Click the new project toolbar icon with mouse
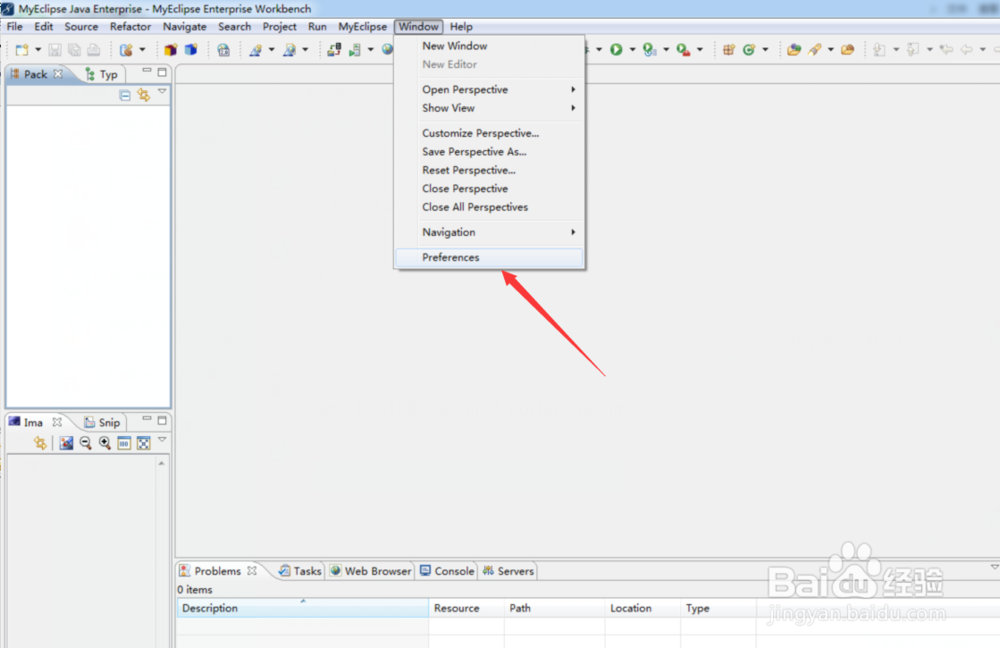The width and height of the screenshot is (1000, 648). click(126, 50)
